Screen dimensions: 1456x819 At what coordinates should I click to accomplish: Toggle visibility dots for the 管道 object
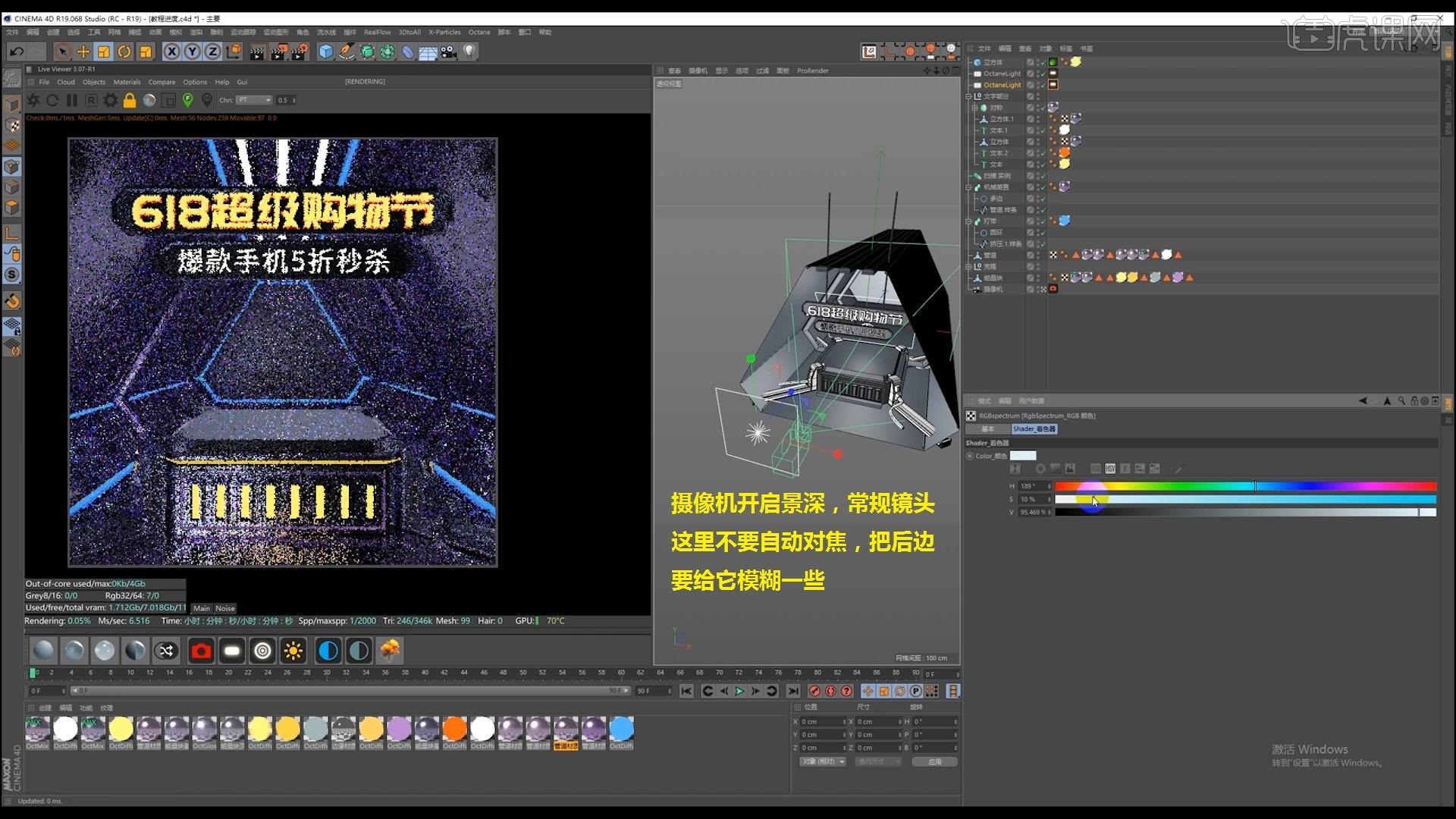click(1038, 256)
